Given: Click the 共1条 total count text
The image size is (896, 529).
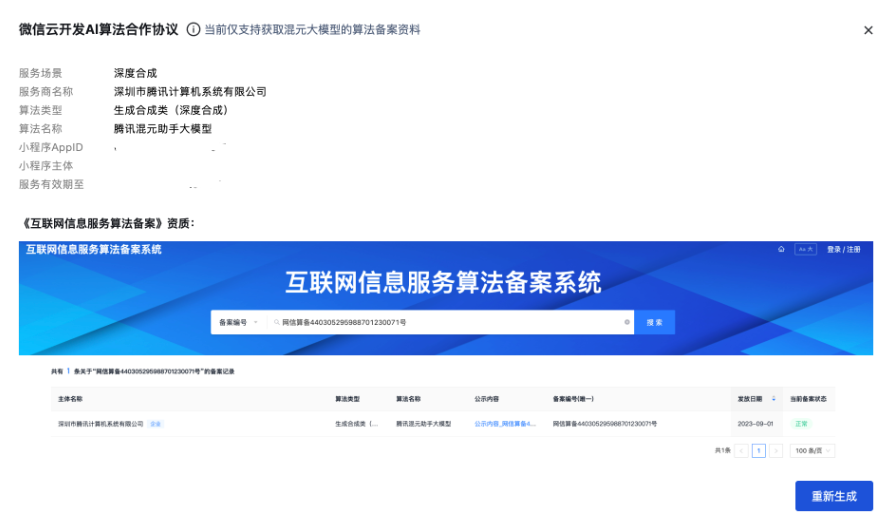Looking at the screenshot, I should (x=722, y=451).
